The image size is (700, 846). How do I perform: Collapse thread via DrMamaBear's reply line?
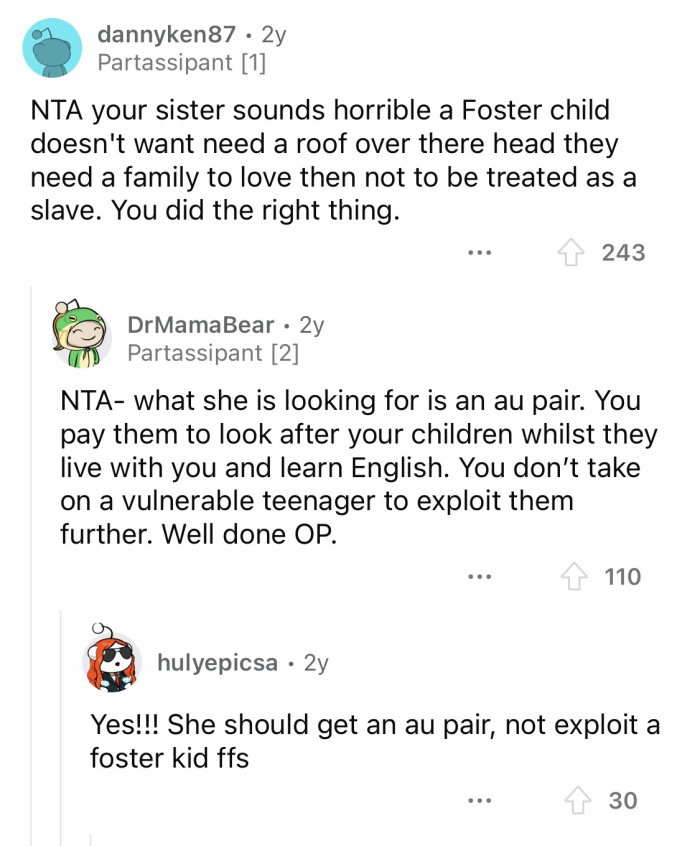(31, 560)
